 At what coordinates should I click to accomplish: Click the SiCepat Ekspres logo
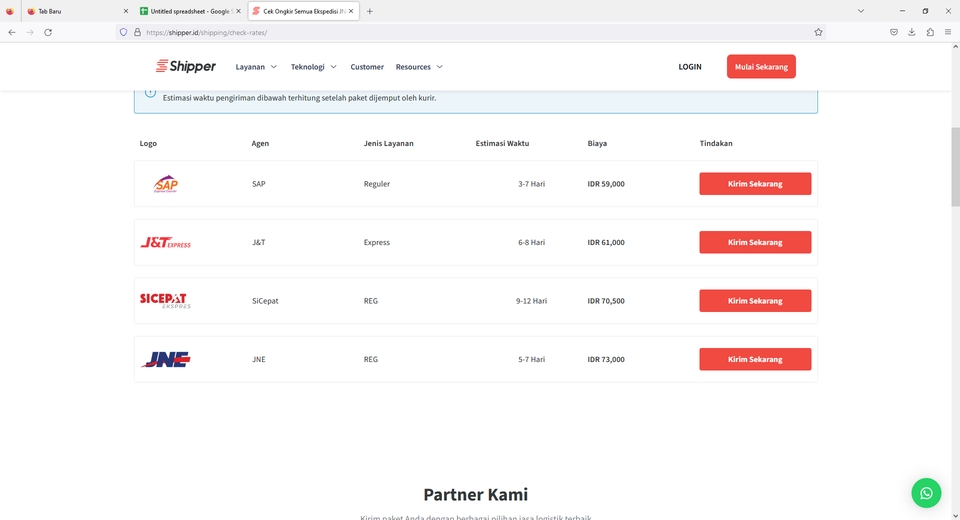click(165, 301)
